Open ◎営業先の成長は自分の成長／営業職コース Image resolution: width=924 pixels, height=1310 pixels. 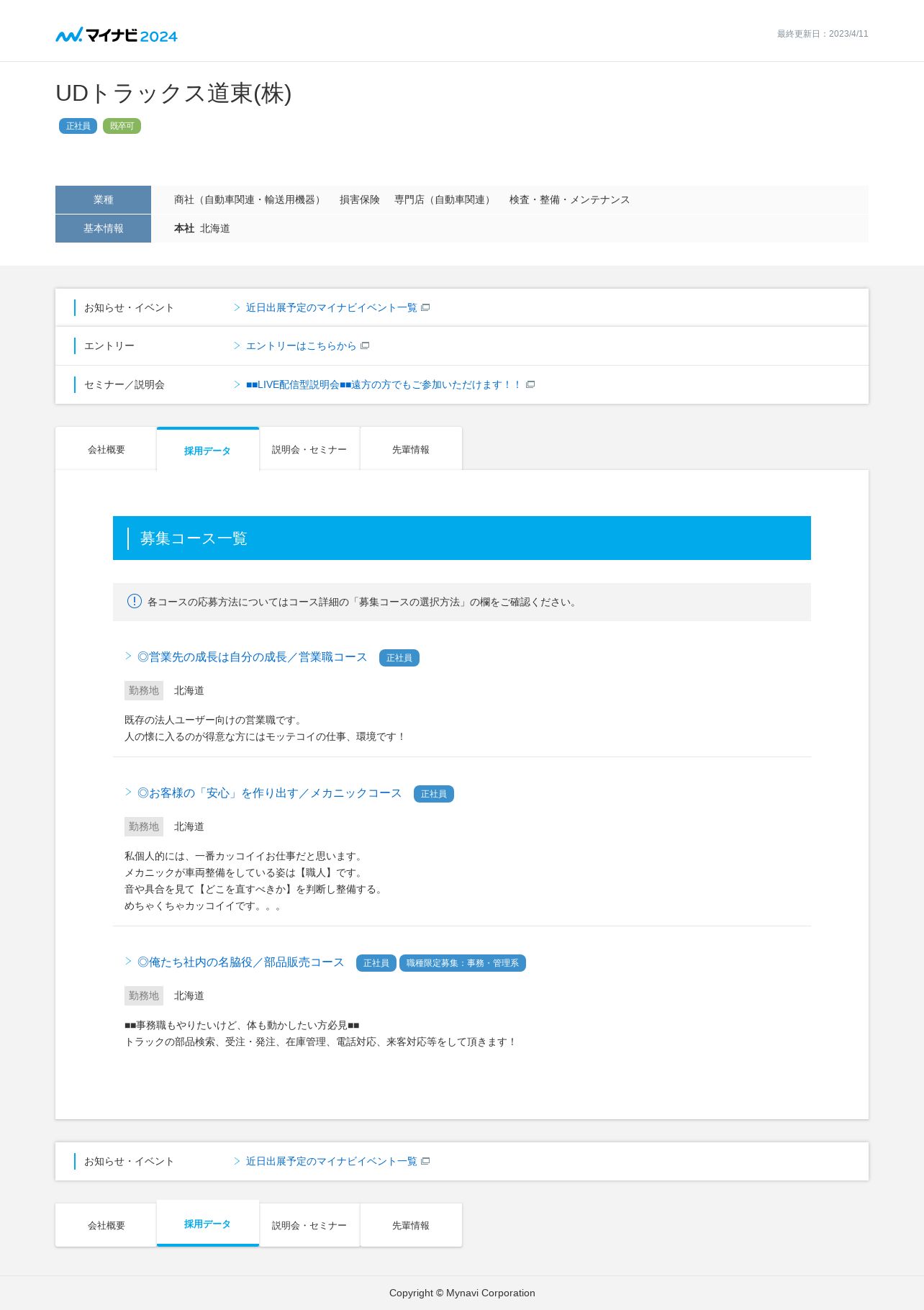[252, 656]
